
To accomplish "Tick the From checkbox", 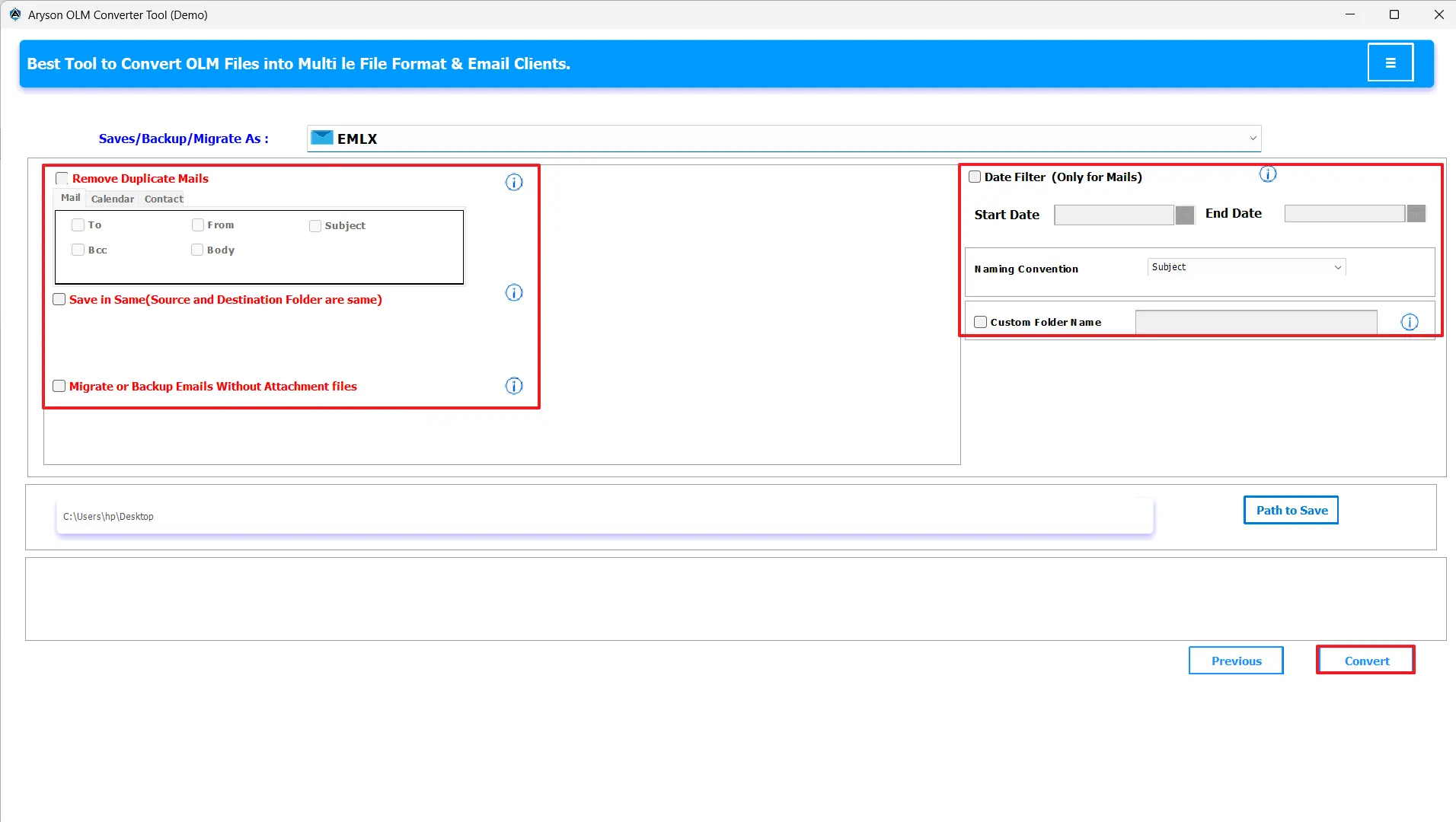I will click(198, 225).
